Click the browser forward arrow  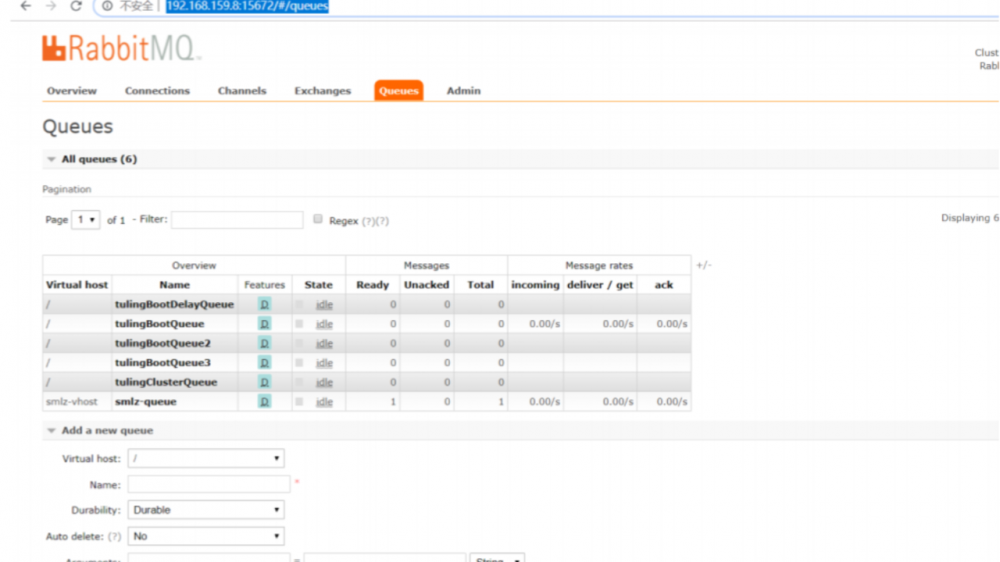point(51,6)
